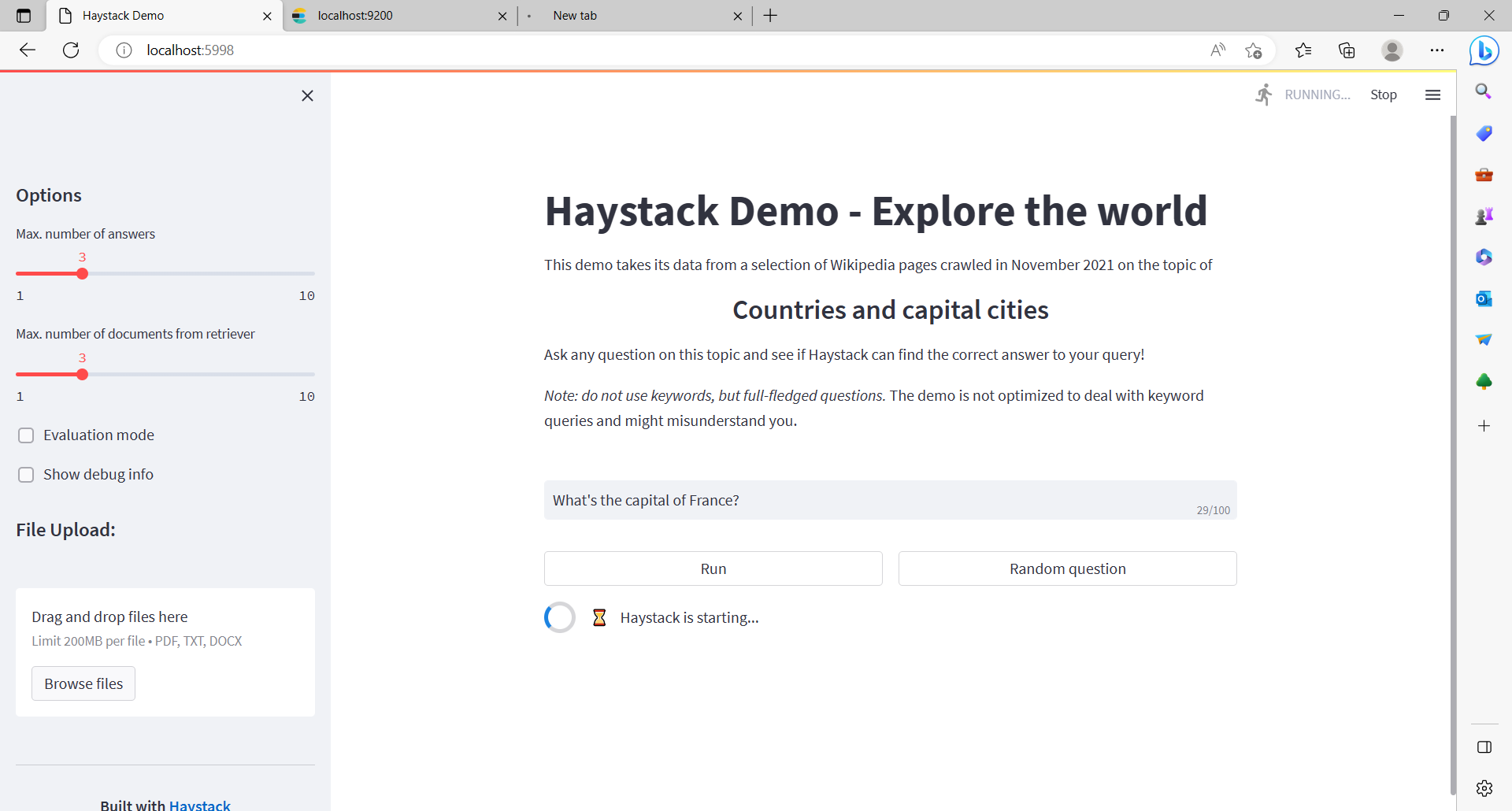The height and width of the screenshot is (811, 1512).
Task: Open the tab actions menu icon
Action: coord(24,16)
